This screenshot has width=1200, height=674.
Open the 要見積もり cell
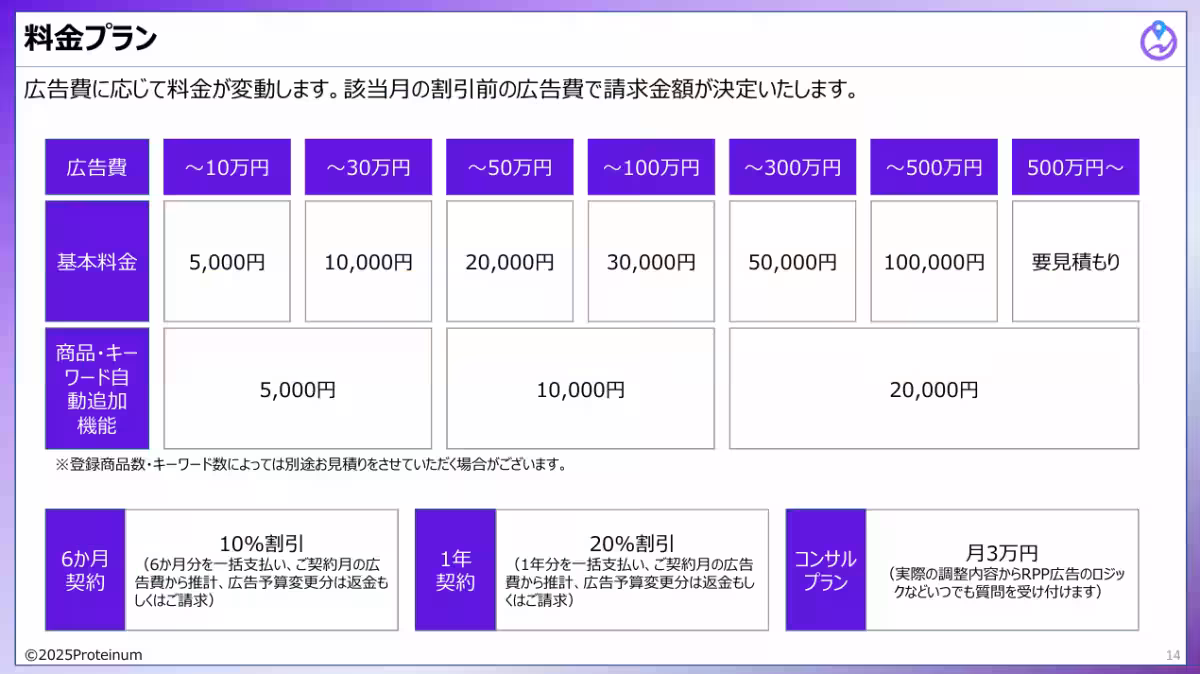click(x=1075, y=262)
